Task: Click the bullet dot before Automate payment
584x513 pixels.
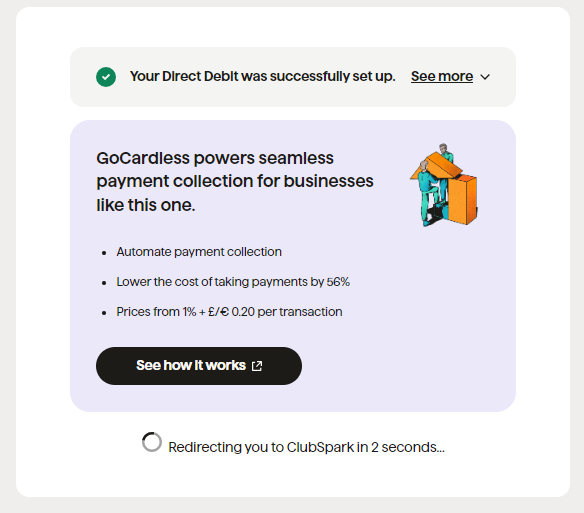Action: pyautogui.click(x=104, y=253)
